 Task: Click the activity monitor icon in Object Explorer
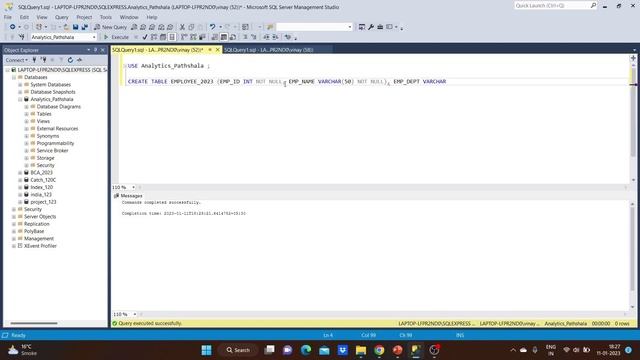coord(79,60)
